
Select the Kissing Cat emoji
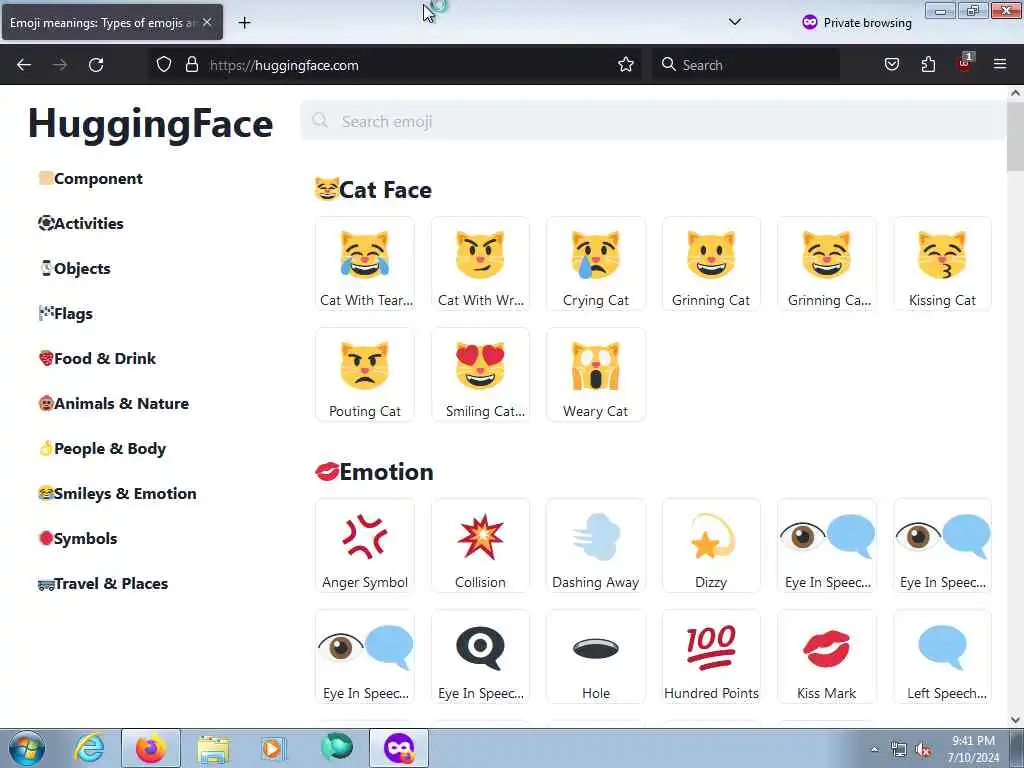(x=942, y=264)
